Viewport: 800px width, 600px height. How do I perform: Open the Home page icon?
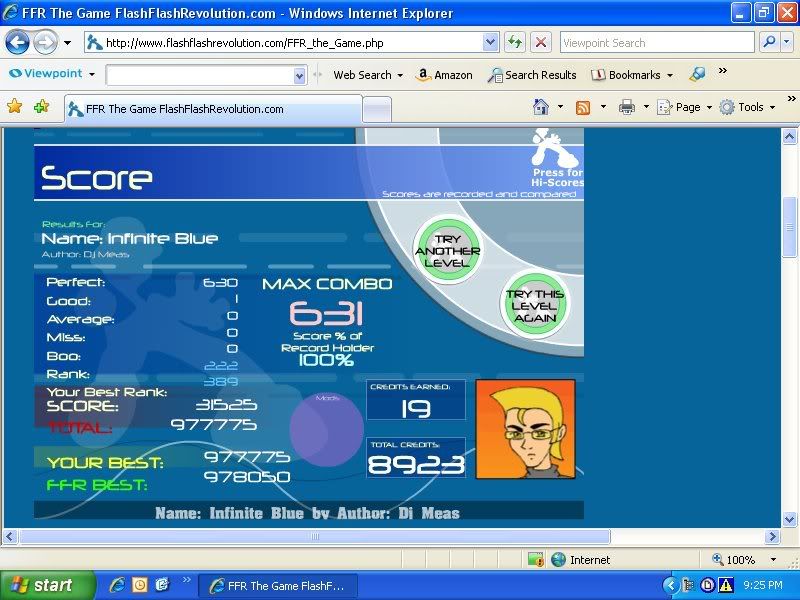[x=541, y=107]
